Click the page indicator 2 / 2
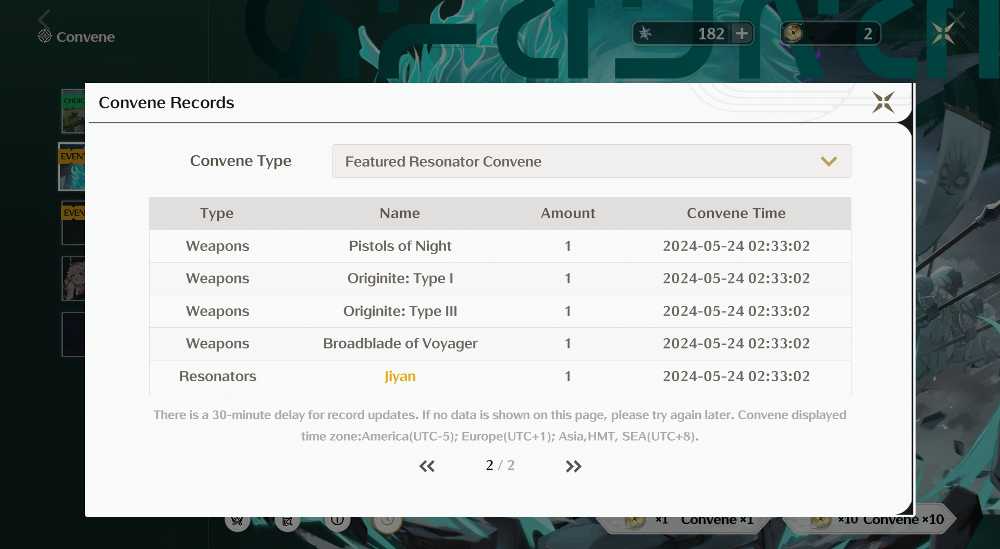 tap(500, 465)
